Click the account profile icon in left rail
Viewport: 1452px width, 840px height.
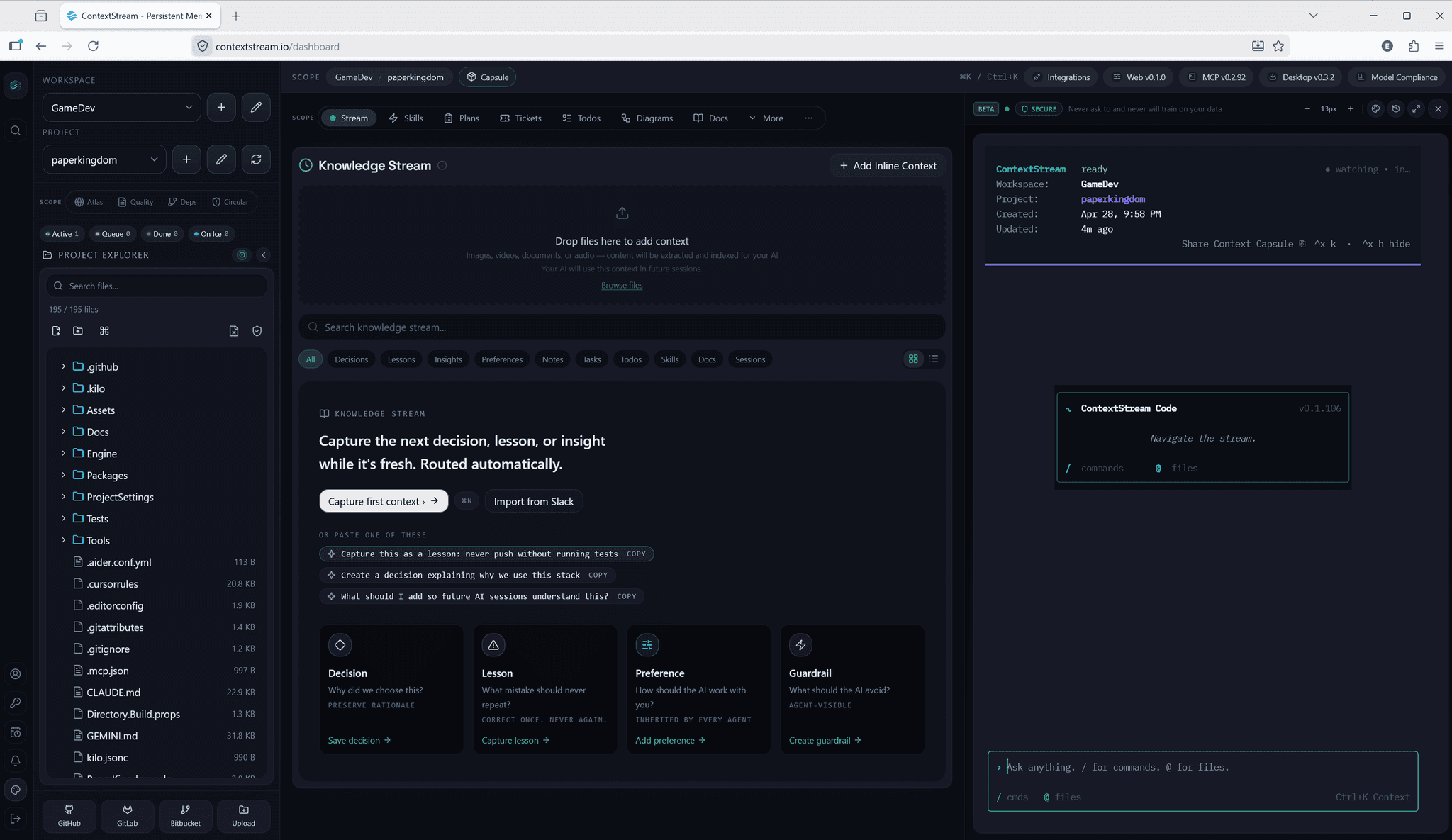coord(16,674)
